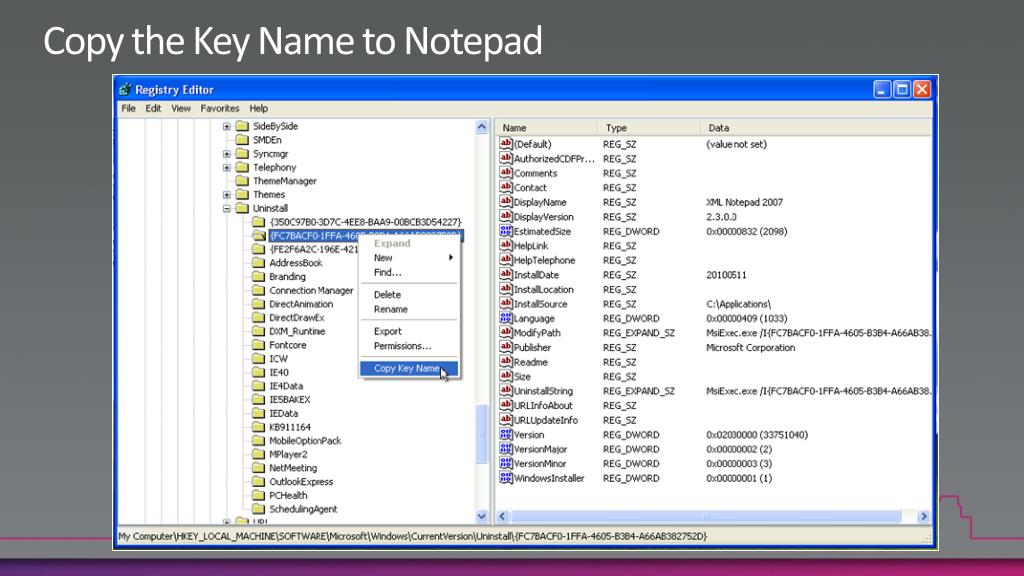Click the Registry Editor title bar icon
This screenshot has width=1024, height=576.
[125, 89]
